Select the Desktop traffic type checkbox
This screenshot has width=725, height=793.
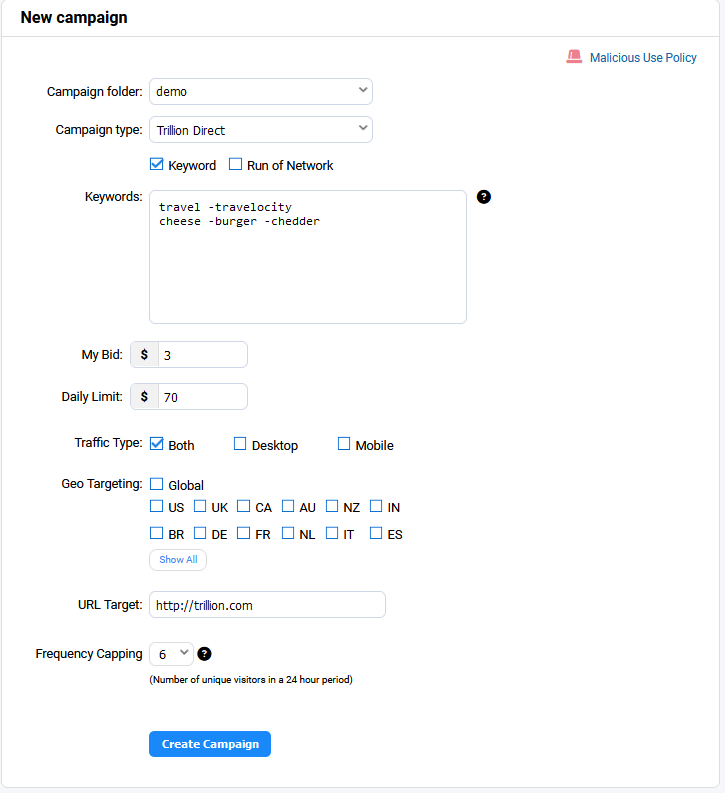pos(240,444)
